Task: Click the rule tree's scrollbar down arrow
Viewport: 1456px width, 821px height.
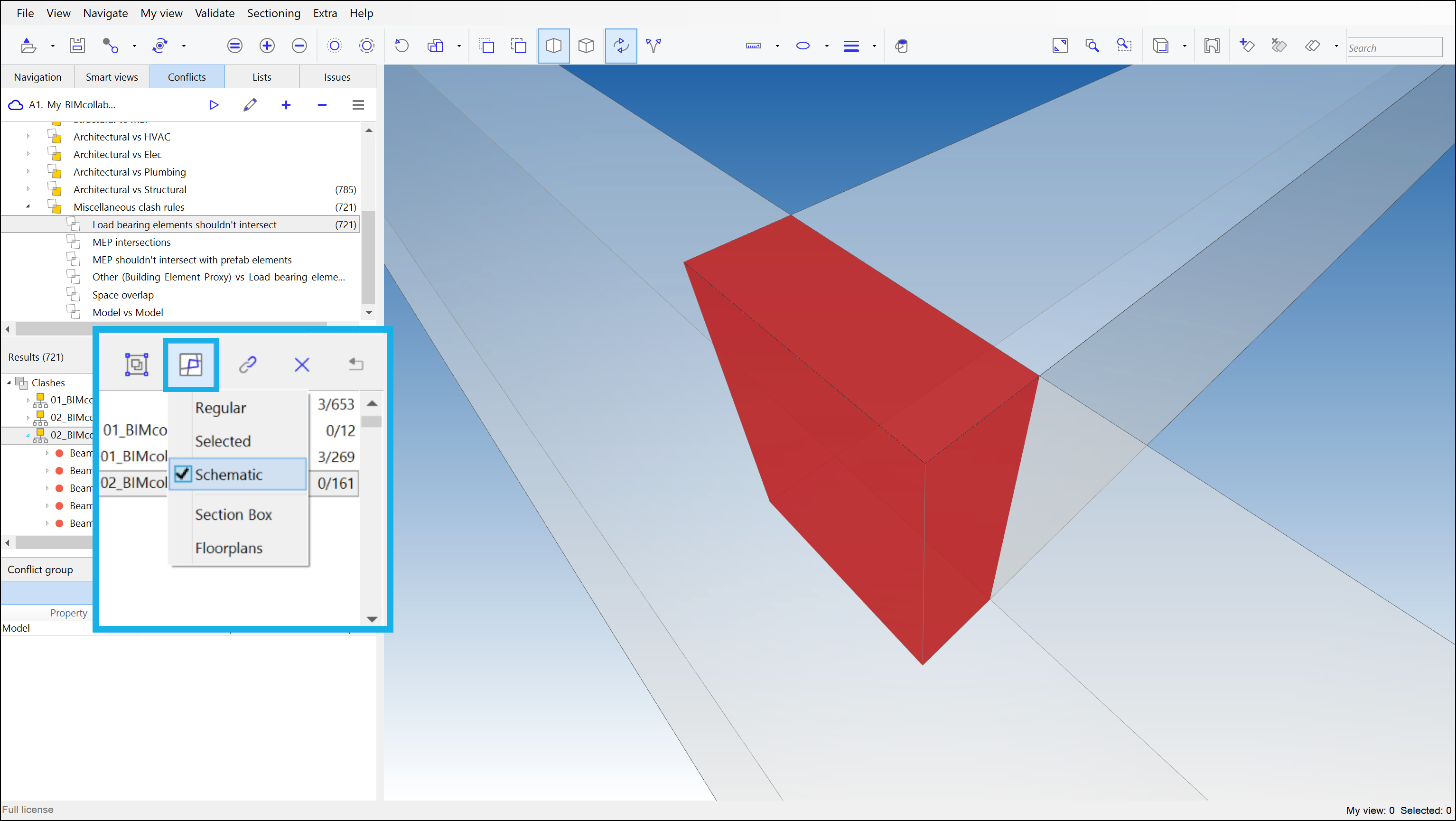Action: pos(369,312)
